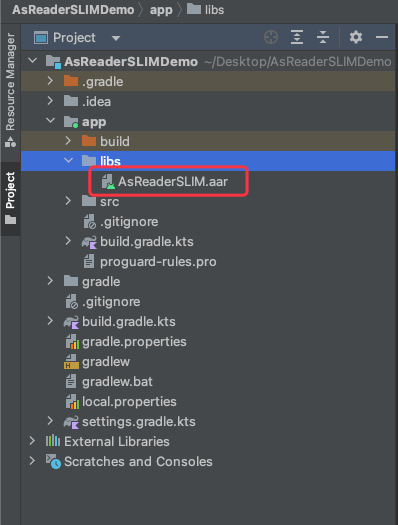This screenshot has width=398, height=525.
Task: Open the Project panel settings gear
Action: point(355,37)
